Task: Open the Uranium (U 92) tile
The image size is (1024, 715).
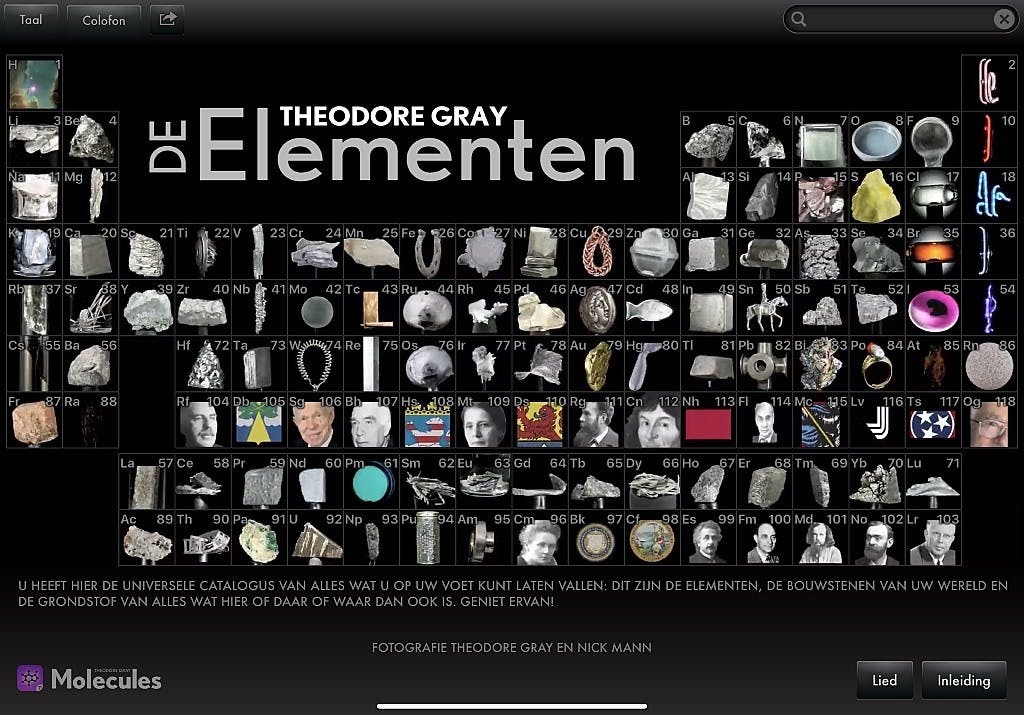Action: [x=315, y=538]
